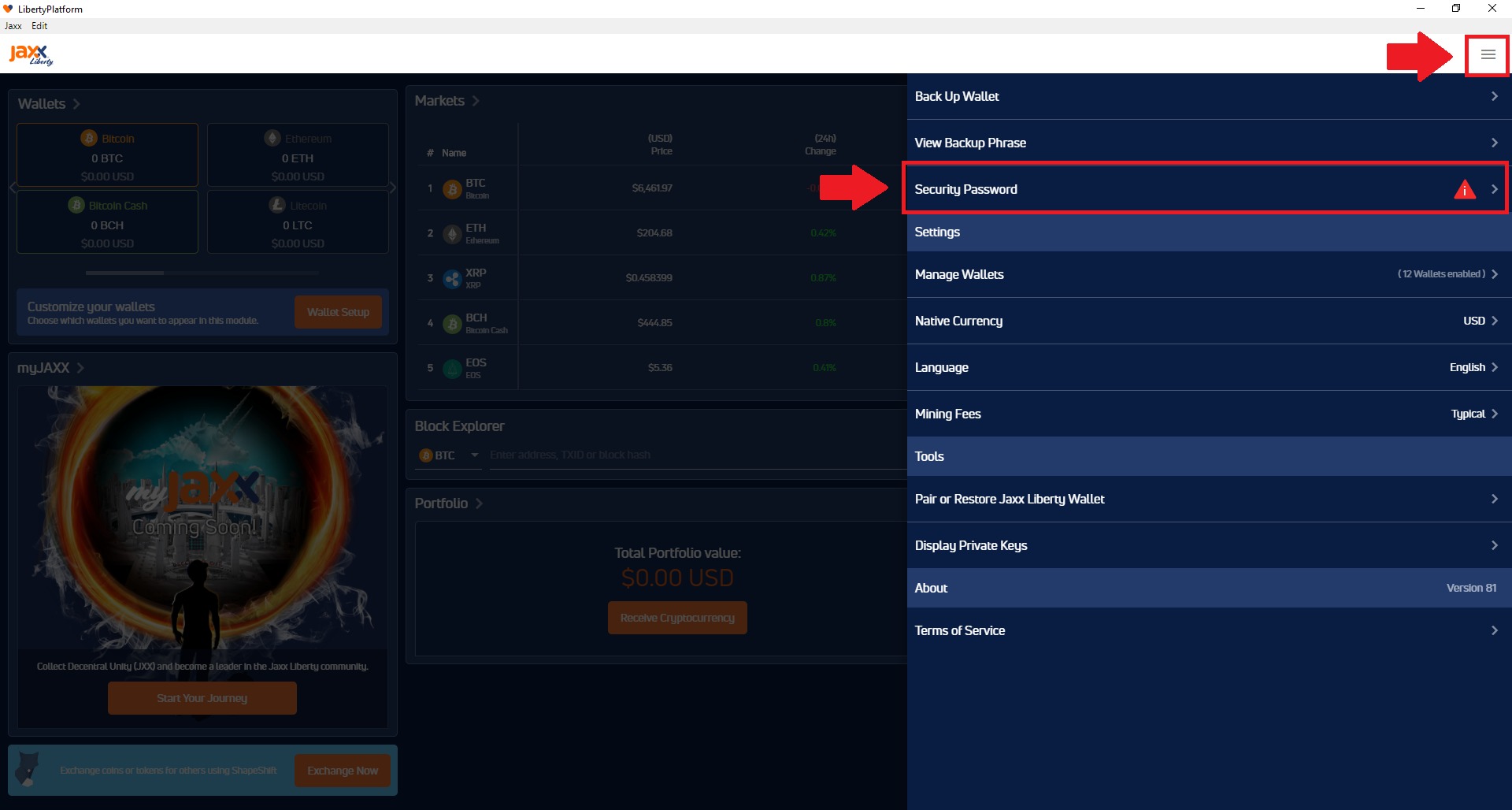Open View Backup Phrase option
This screenshot has width=1512, height=810.
1209,143
